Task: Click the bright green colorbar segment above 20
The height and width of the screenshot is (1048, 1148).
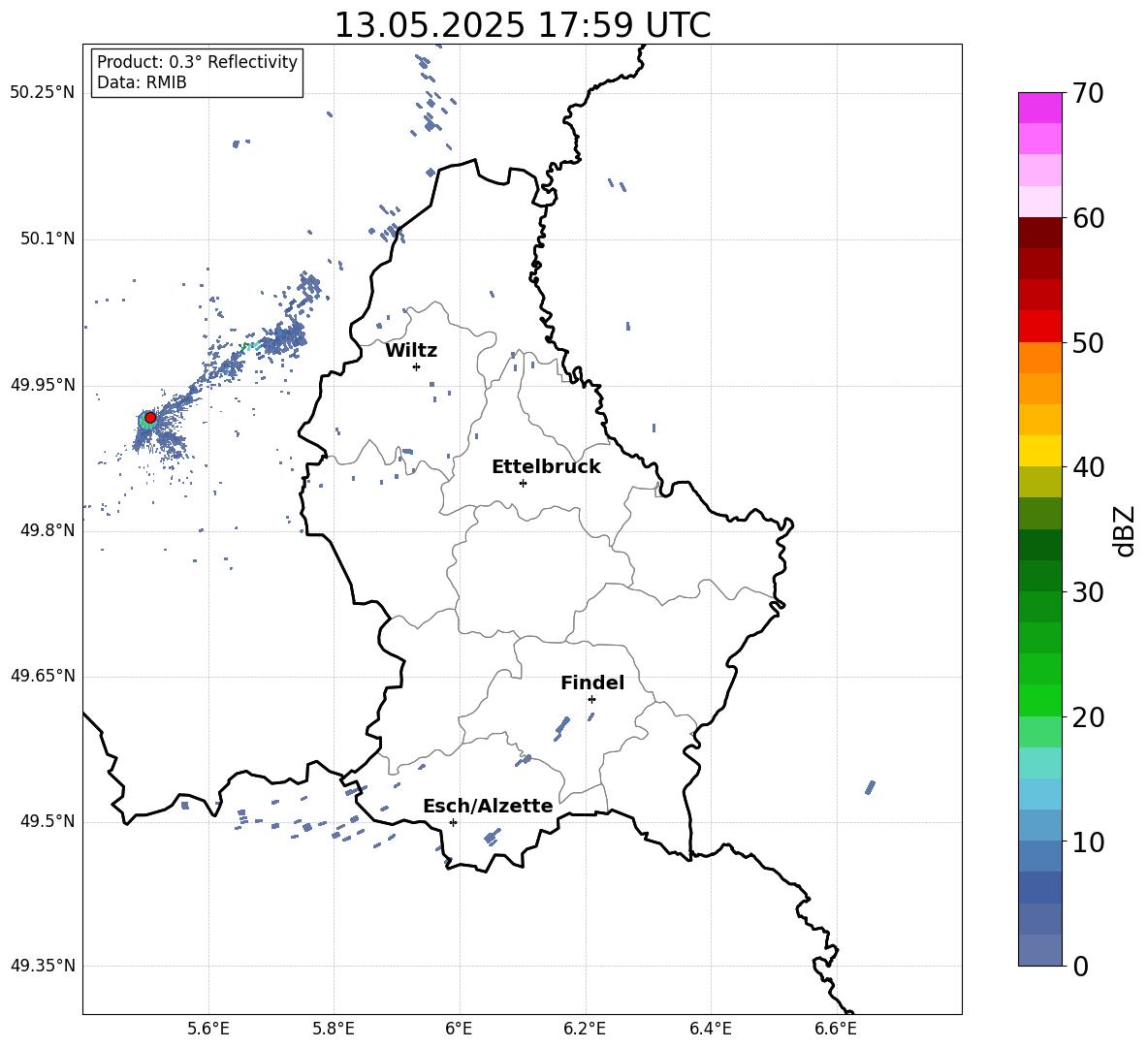Action: point(1040,700)
